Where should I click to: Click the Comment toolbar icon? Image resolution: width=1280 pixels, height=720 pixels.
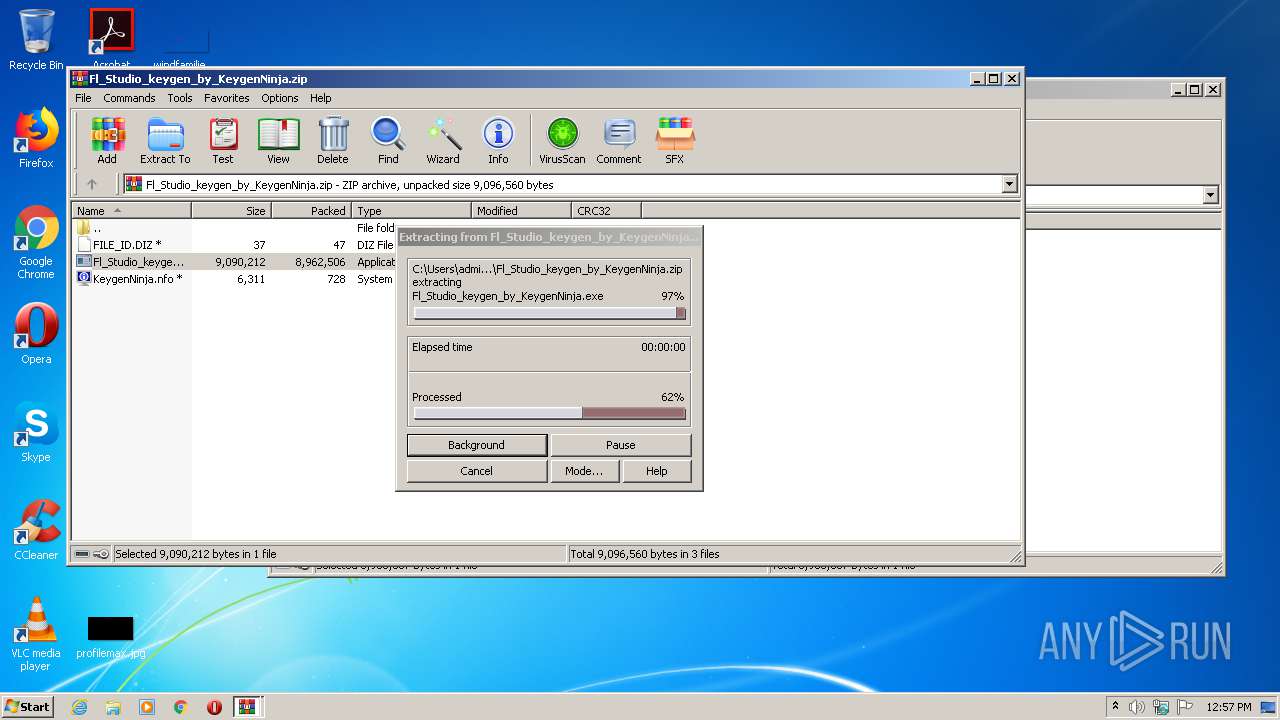pos(619,140)
